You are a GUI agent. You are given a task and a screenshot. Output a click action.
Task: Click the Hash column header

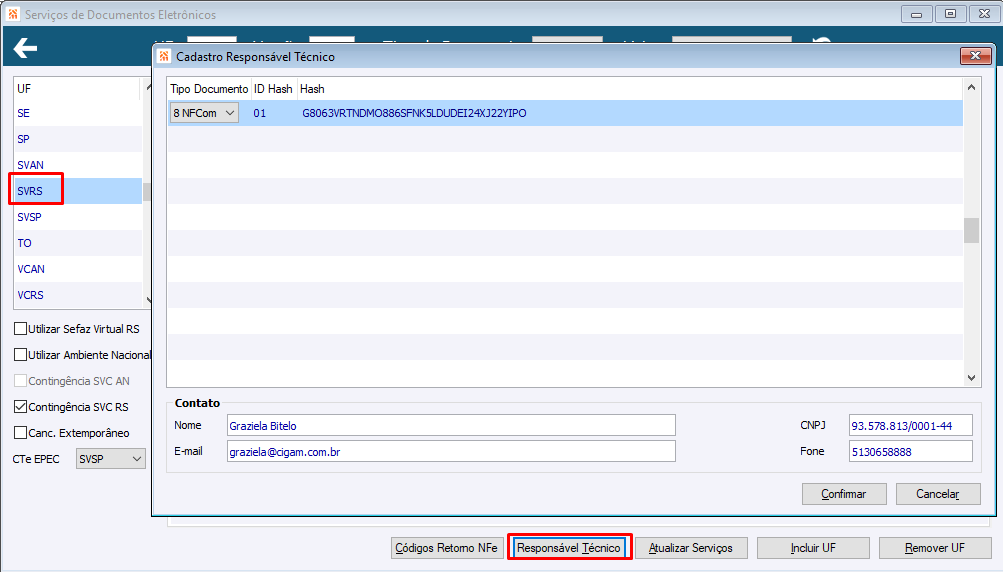pos(312,89)
